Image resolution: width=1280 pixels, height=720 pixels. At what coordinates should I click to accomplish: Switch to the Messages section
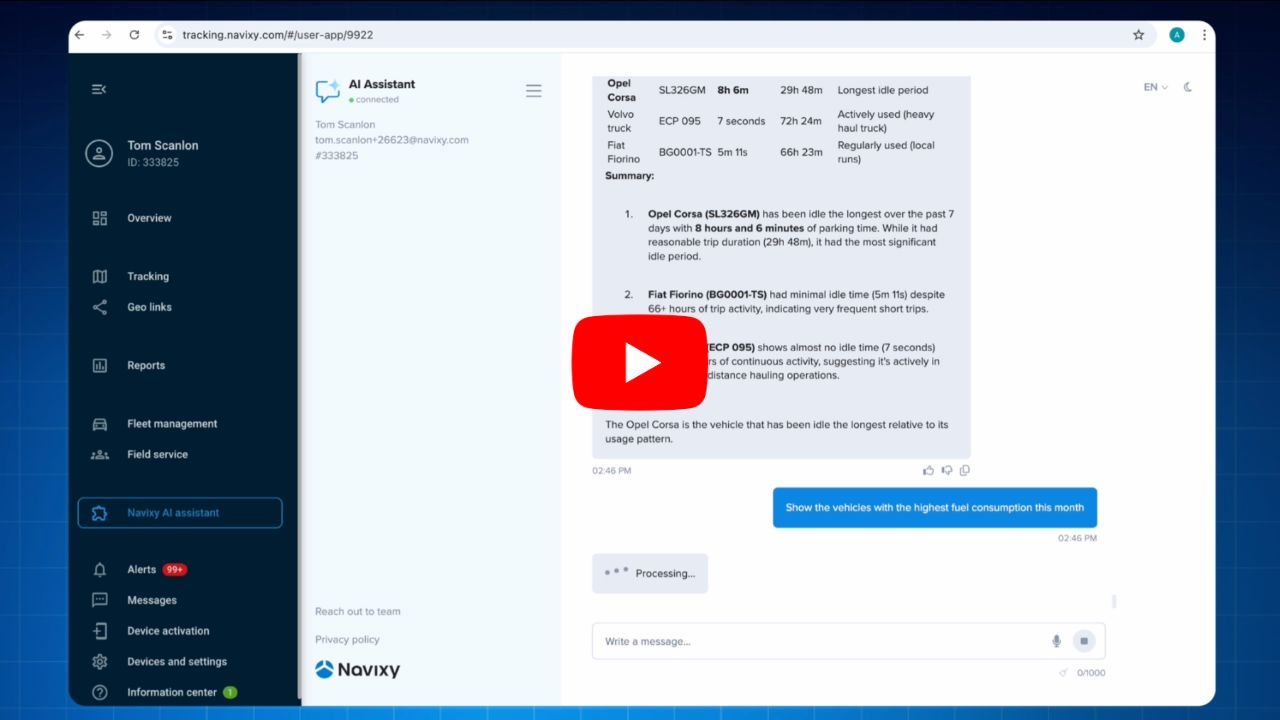pyautogui.click(x=152, y=600)
